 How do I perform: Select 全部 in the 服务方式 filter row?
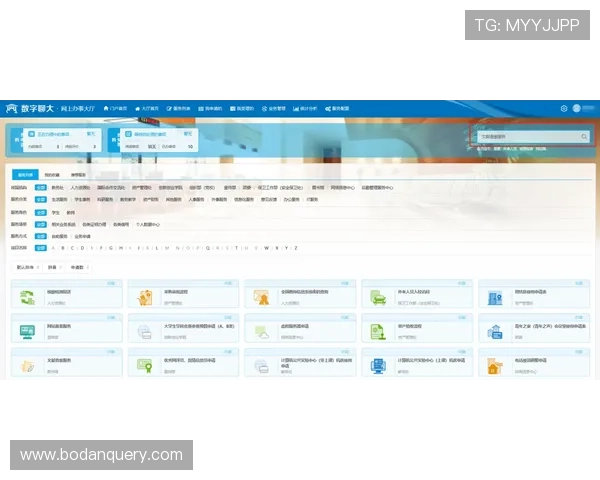click(x=41, y=236)
